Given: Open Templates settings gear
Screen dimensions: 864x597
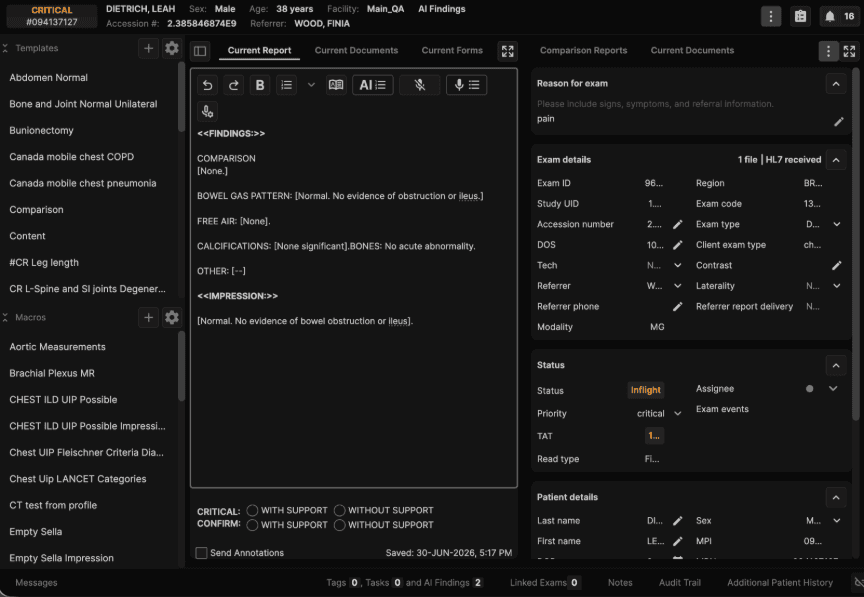Looking at the screenshot, I should (172, 49).
